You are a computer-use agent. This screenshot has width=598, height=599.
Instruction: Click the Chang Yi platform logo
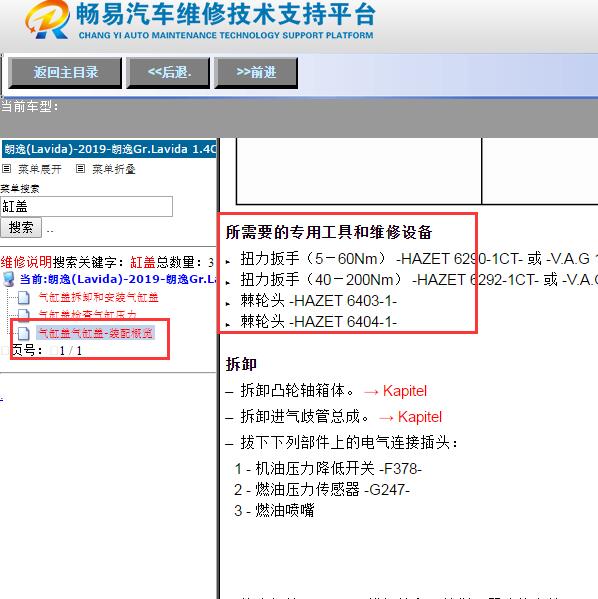[47, 20]
